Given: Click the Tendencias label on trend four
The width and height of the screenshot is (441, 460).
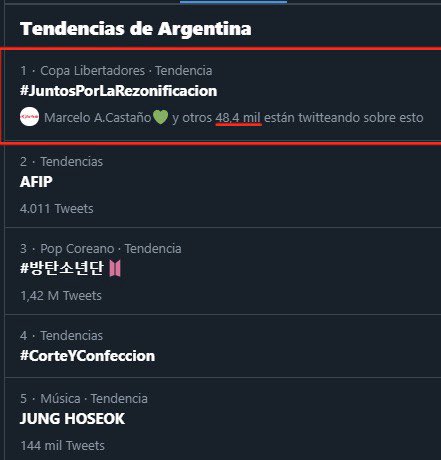Looking at the screenshot, I should [x=72, y=336].
